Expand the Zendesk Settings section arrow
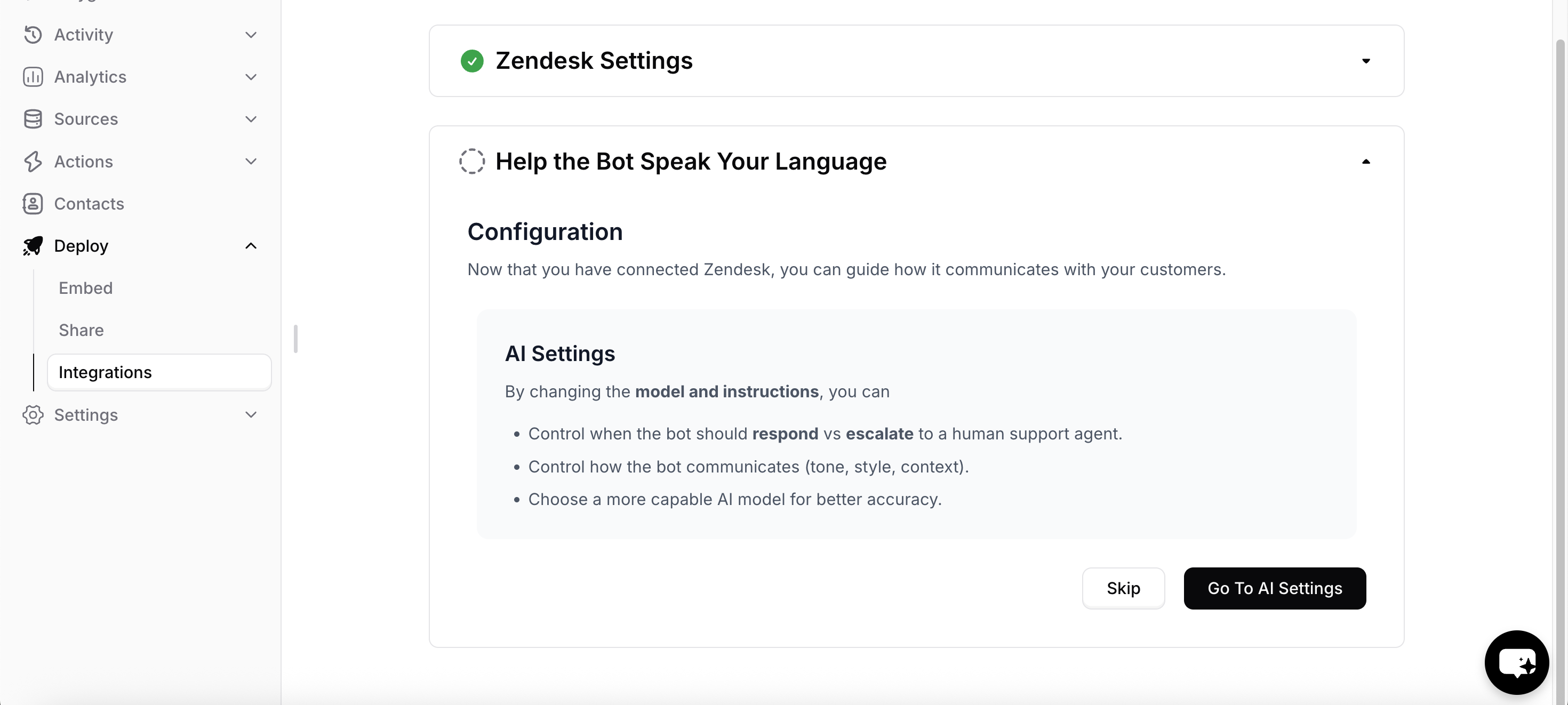 coord(1366,61)
